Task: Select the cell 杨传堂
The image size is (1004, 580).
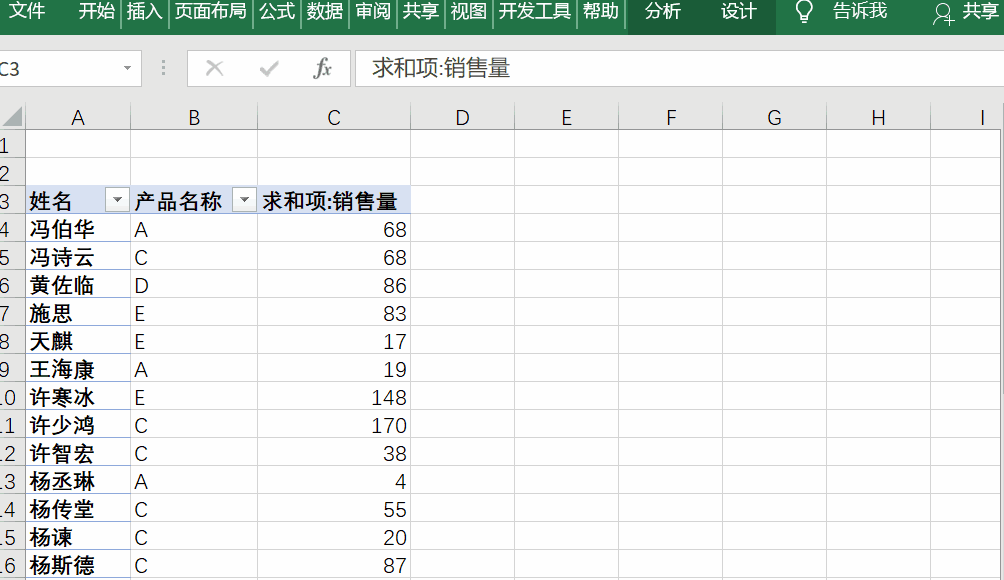Action: pos(77,509)
